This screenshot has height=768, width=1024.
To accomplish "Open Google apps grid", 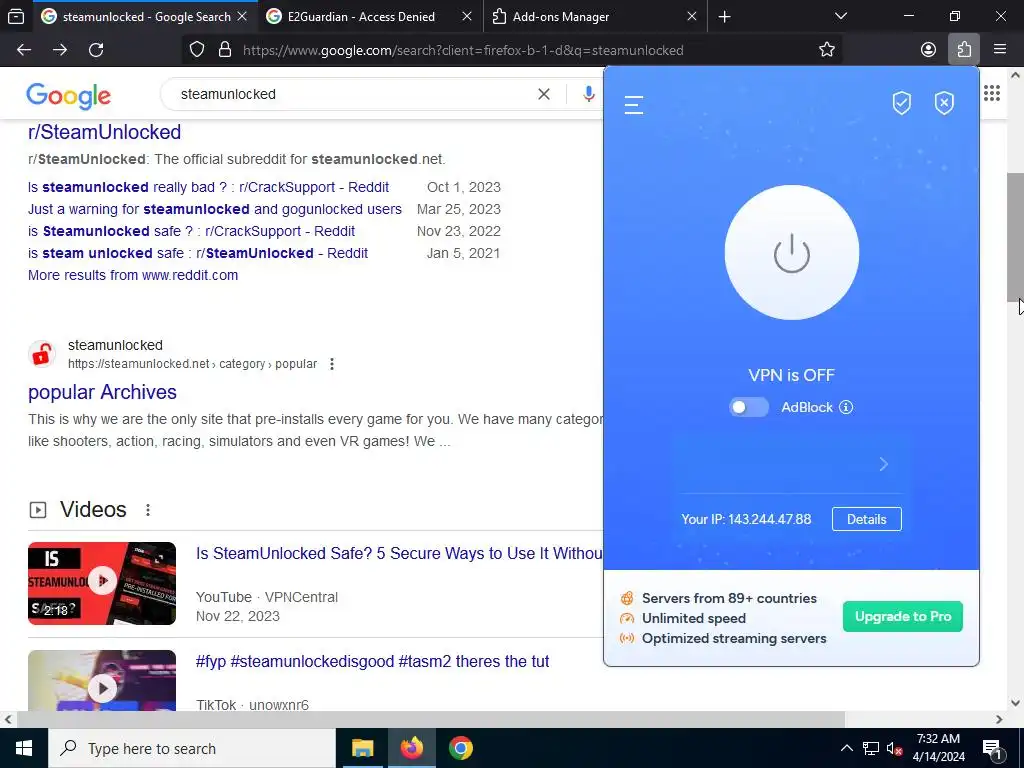I will pos(991,93).
